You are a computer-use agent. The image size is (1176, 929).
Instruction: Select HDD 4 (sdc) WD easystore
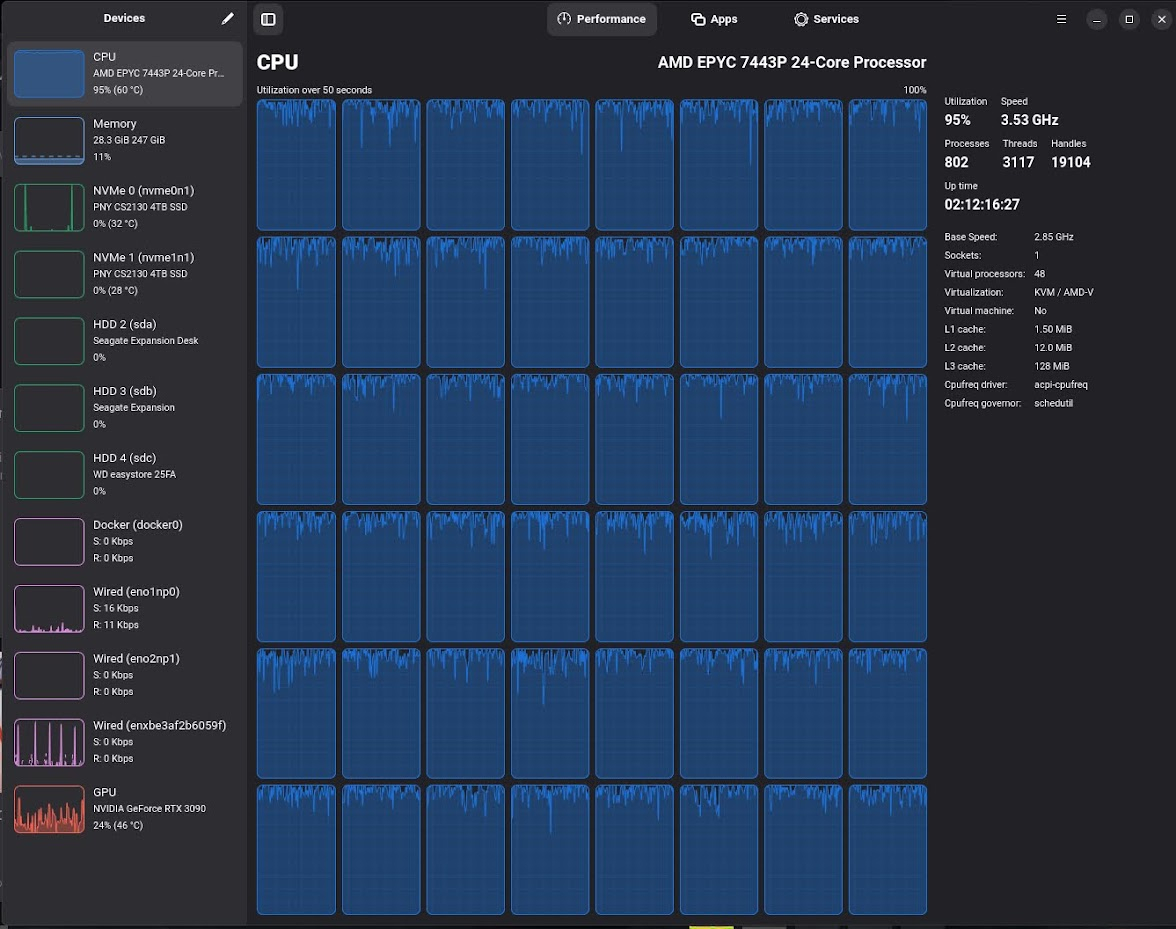124,475
